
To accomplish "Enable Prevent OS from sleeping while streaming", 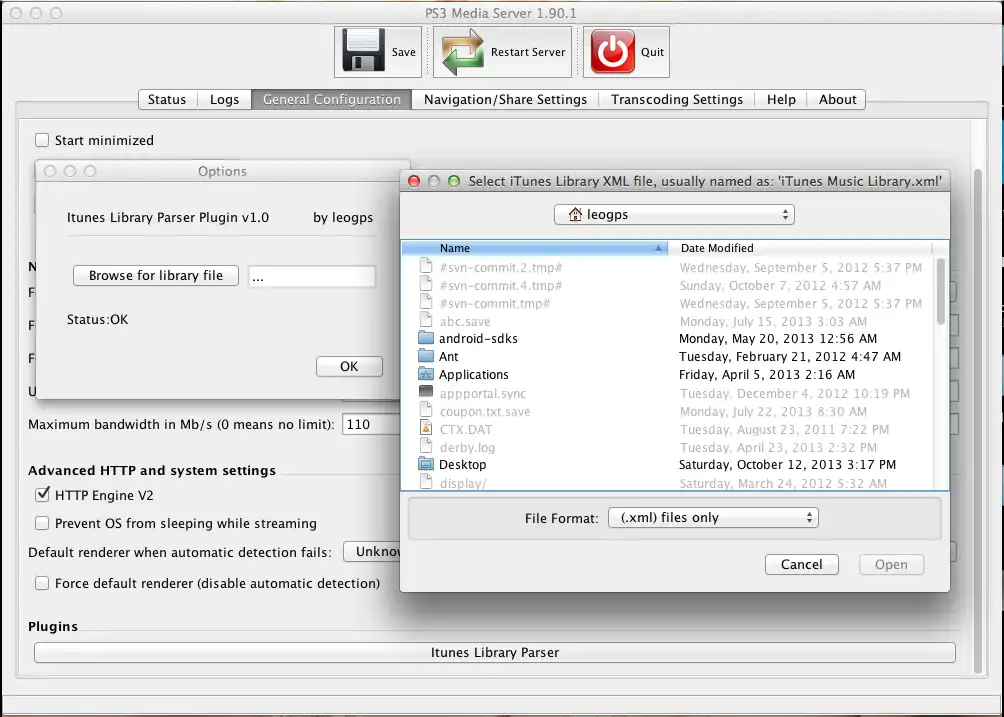I will coord(42,523).
